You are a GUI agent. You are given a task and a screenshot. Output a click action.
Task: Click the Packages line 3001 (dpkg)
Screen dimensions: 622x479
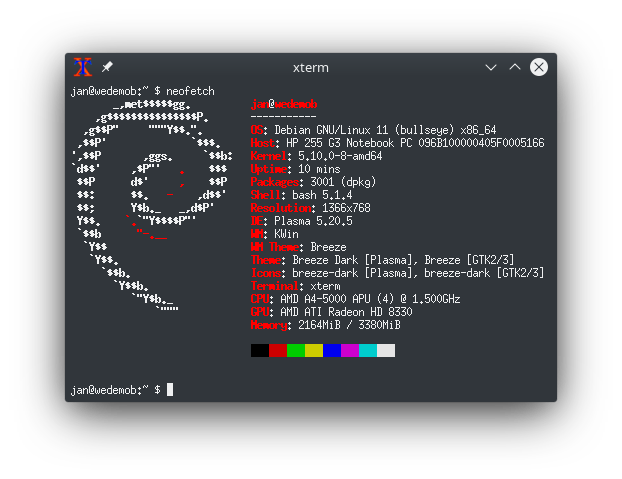(313, 182)
